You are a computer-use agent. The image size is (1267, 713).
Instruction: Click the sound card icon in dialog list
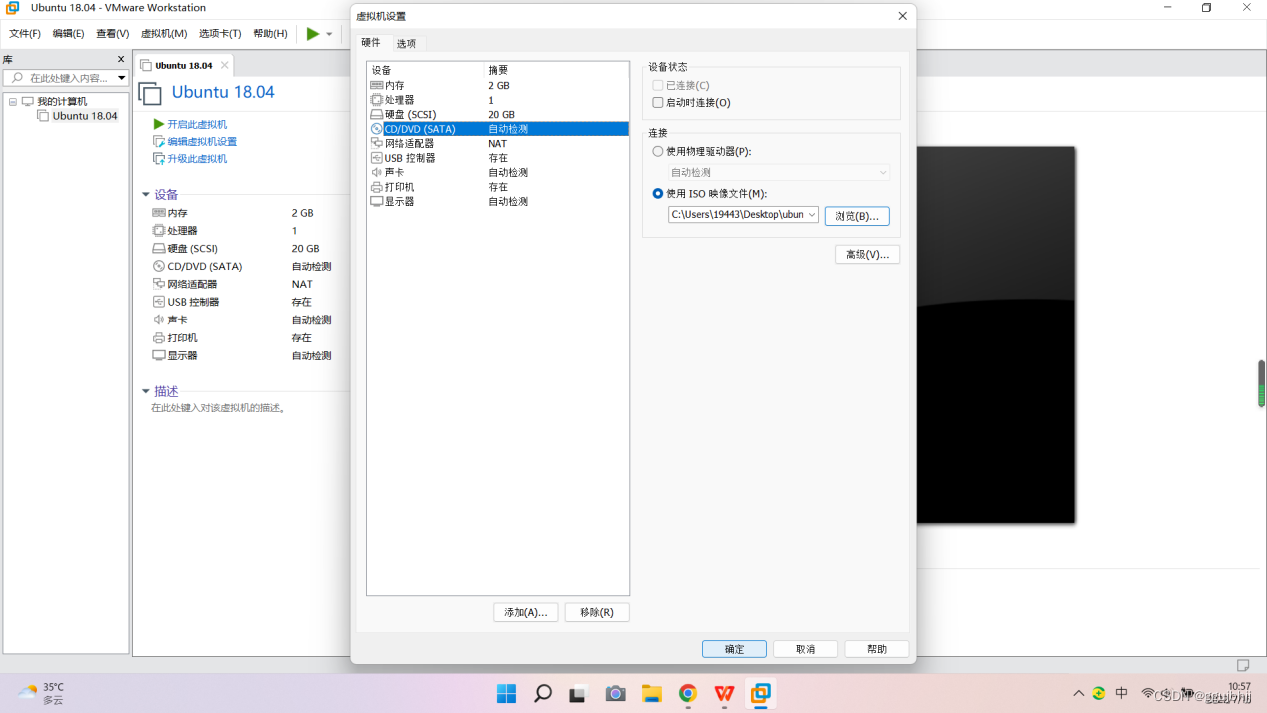(x=376, y=173)
